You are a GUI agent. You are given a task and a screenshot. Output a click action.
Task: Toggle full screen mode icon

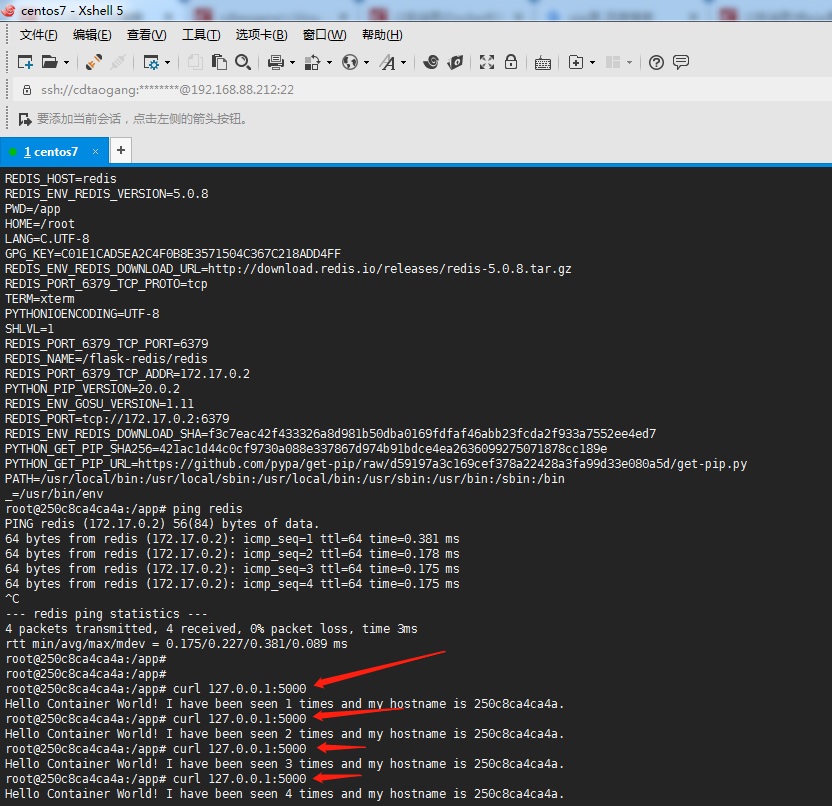(487, 62)
